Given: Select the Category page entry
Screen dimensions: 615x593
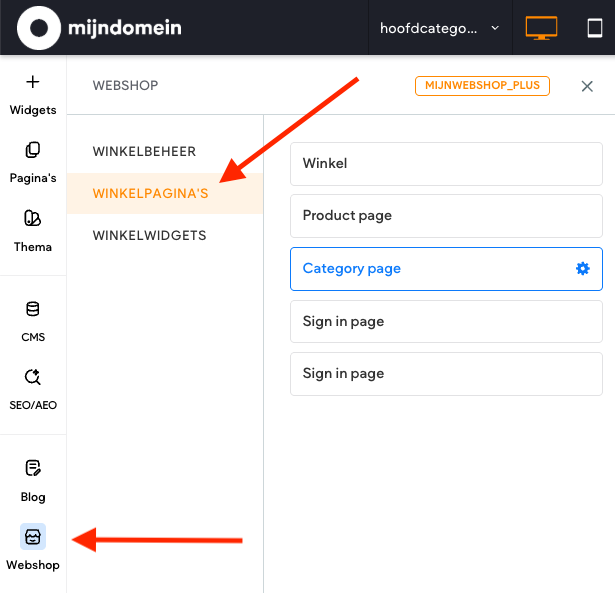Looking at the screenshot, I should [430, 269].
